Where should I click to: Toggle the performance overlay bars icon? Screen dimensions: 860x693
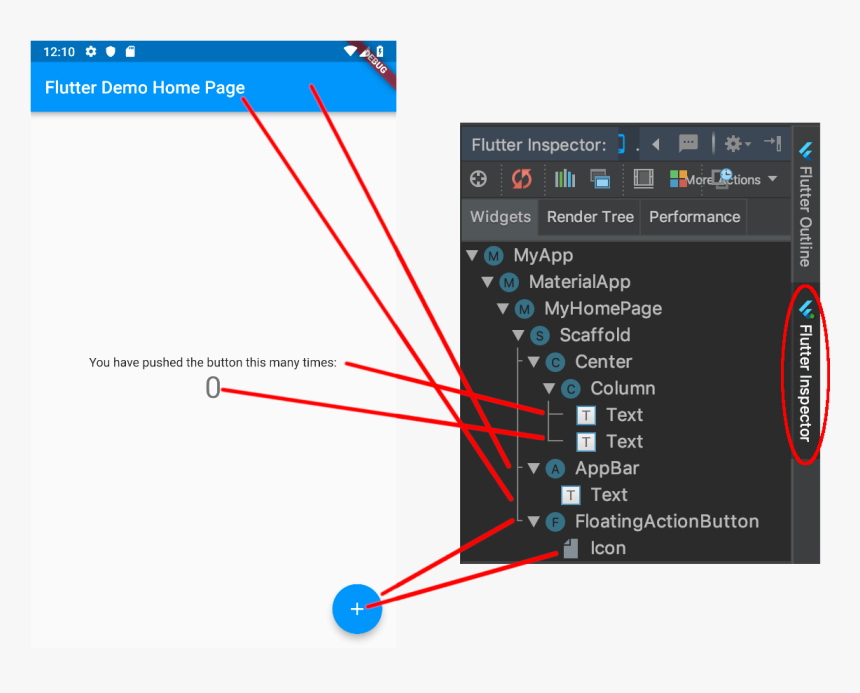coord(564,179)
